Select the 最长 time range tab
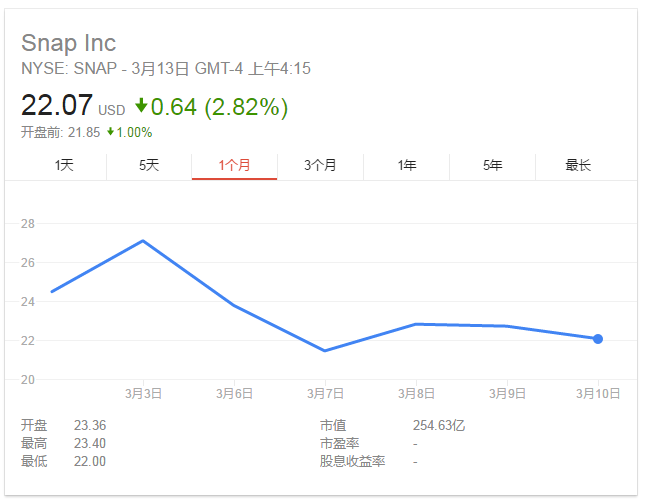 coord(578,165)
